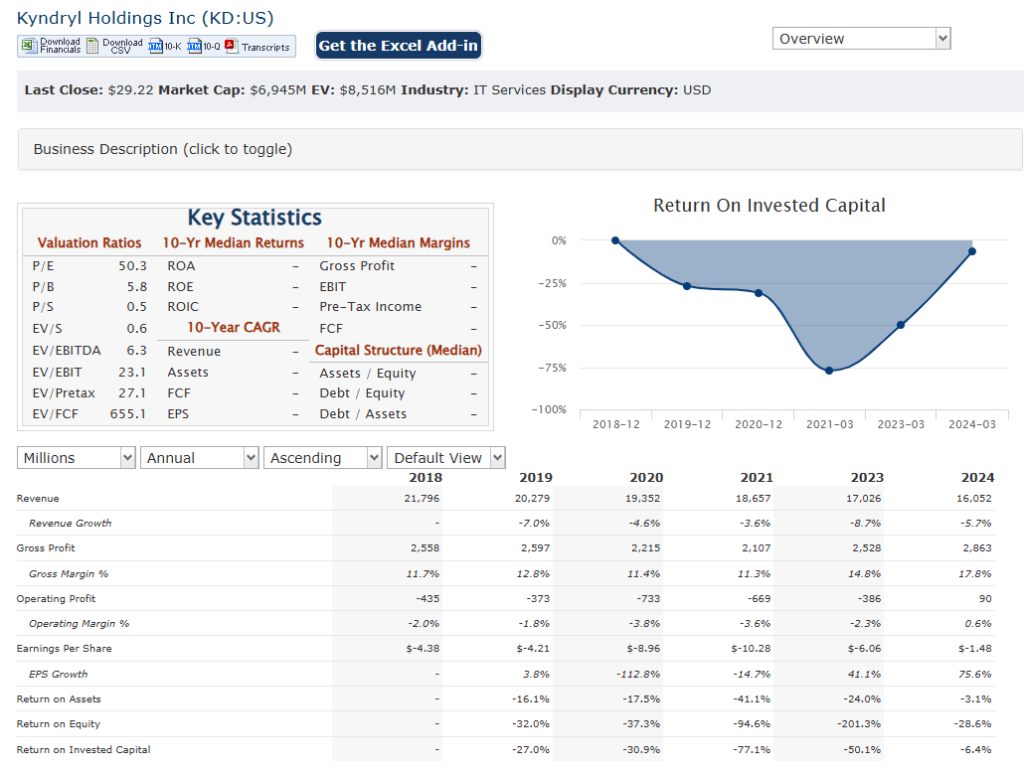This screenshot has width=1024, height=772.
Task: Click the EV/Pretax value 27.1
Action: click(133, 393)
